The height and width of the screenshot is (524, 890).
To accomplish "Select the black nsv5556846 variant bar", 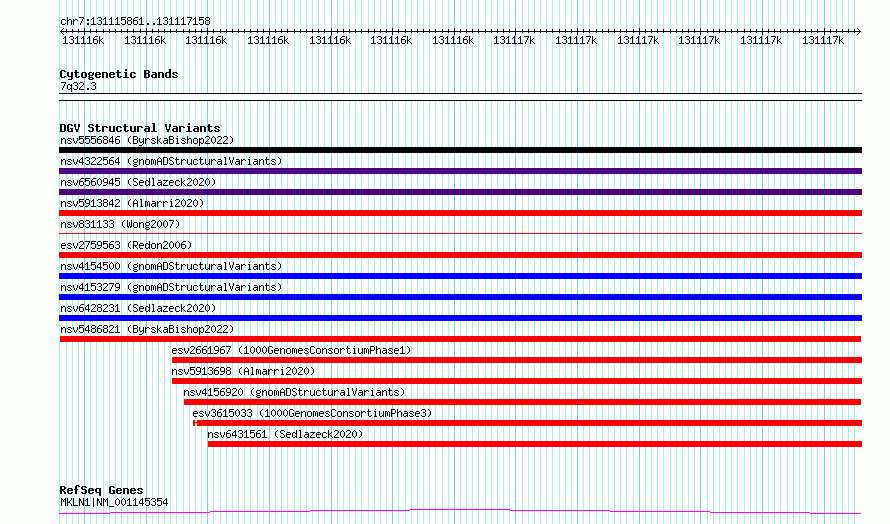I will [460, 150].
